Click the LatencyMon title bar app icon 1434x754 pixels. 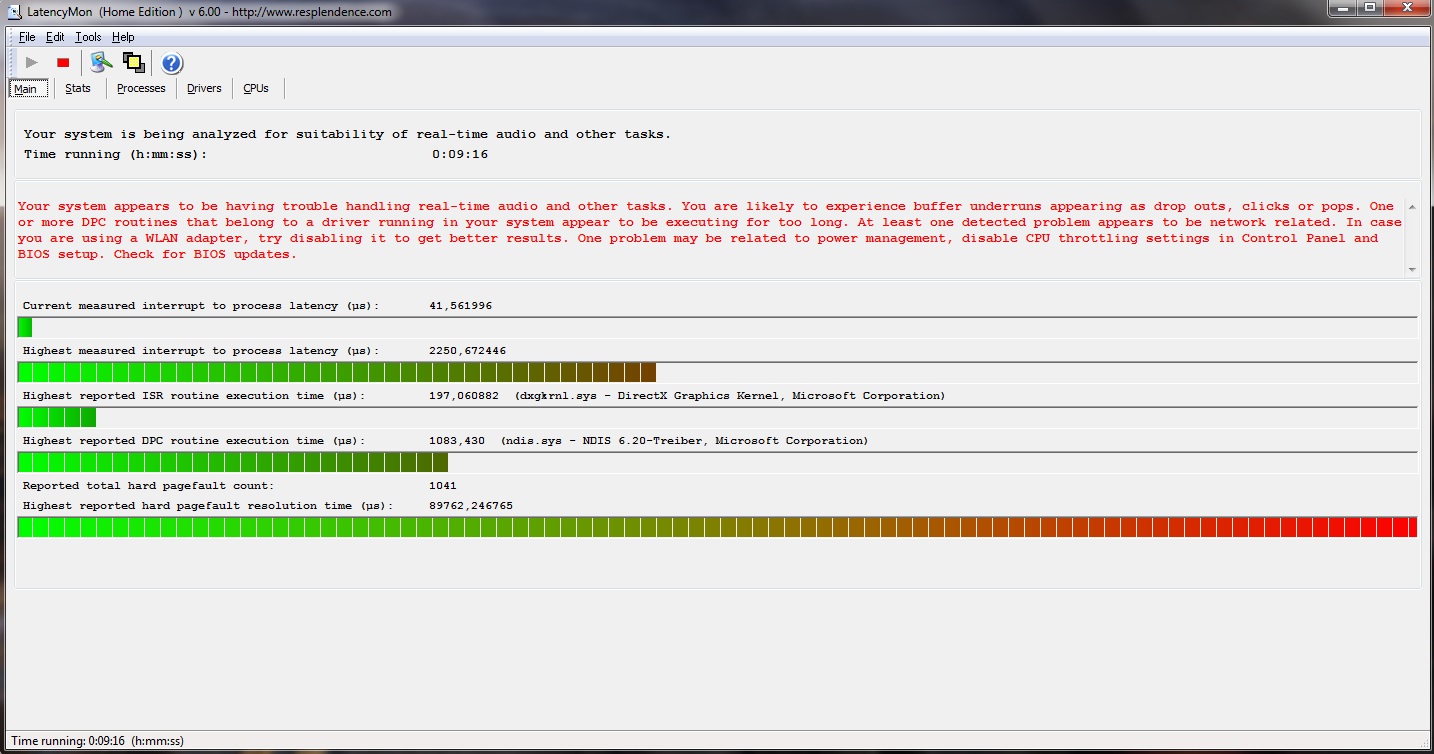(x=16, y=11)
